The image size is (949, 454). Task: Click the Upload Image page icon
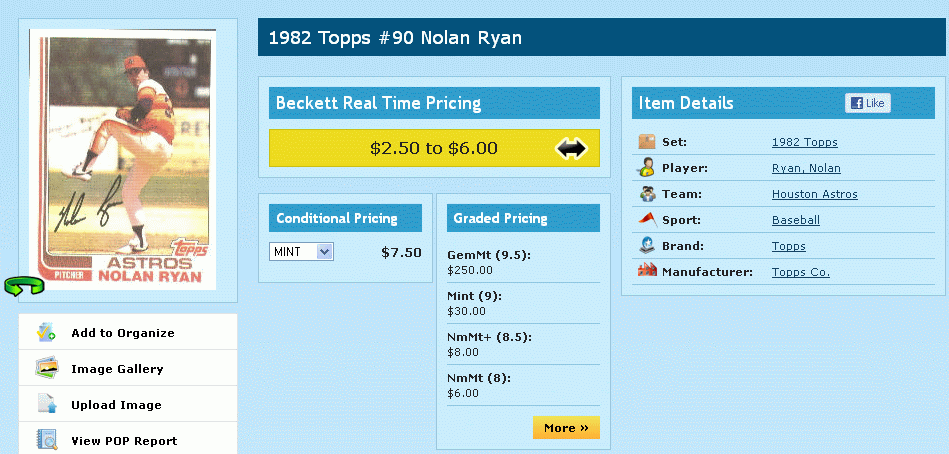click(47, 405)
